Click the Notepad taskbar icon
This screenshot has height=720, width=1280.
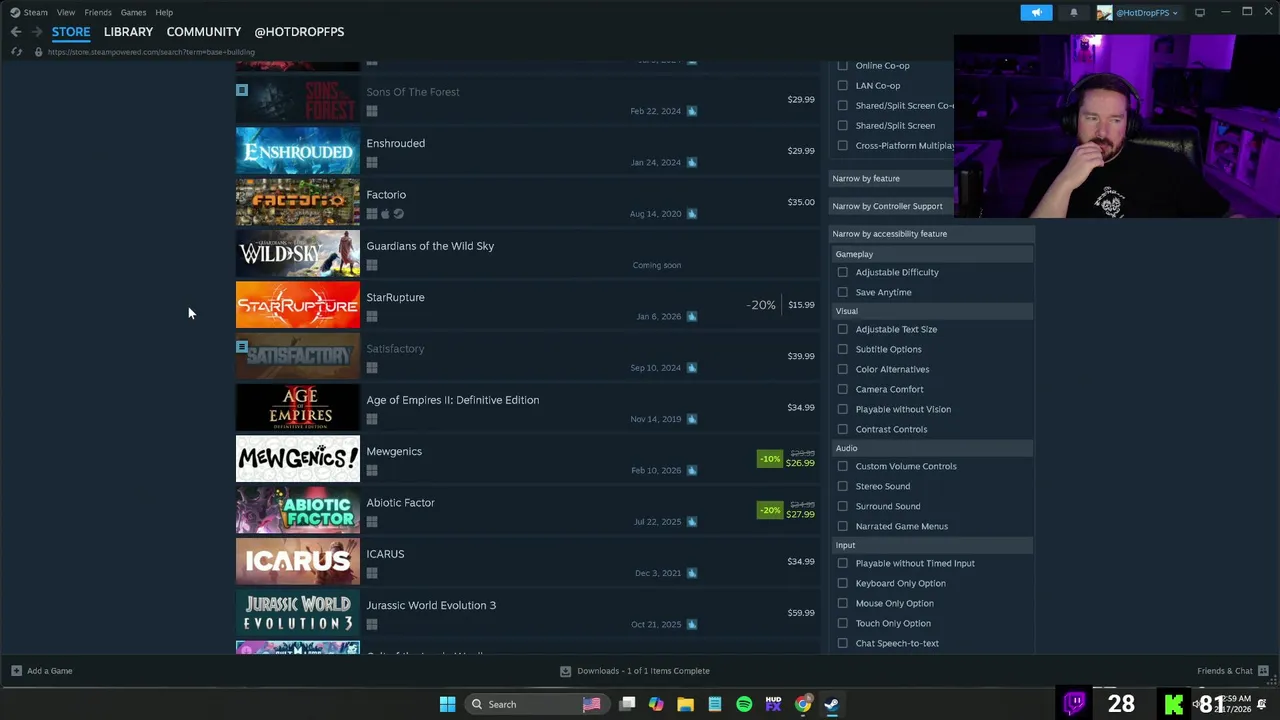(x=715, y=704)
